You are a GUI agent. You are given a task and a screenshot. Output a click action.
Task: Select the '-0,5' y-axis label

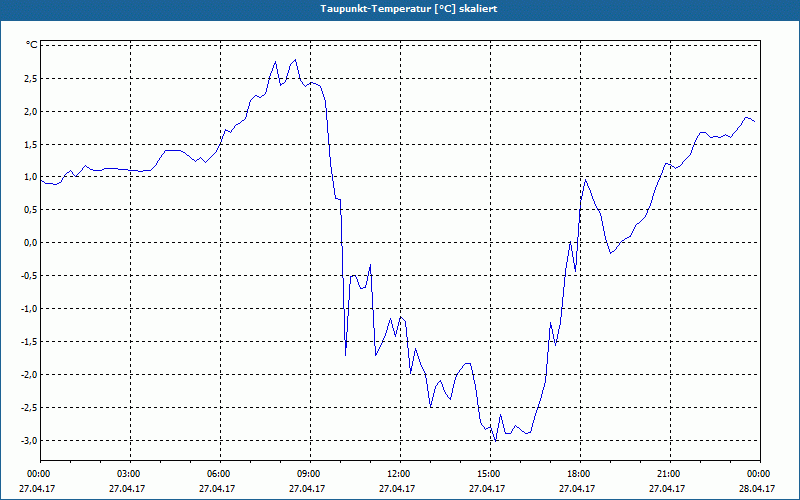29,276
